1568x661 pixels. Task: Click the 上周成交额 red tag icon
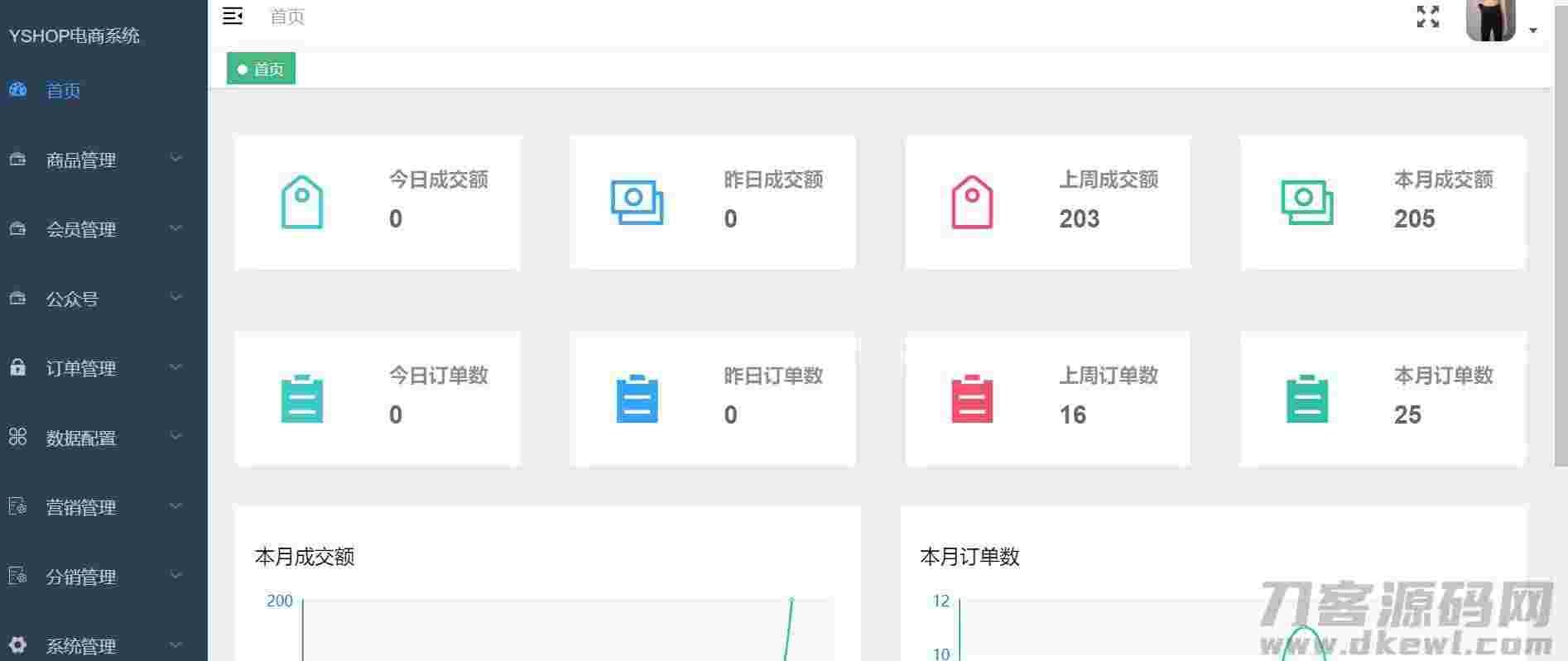(x=972, y=202)
